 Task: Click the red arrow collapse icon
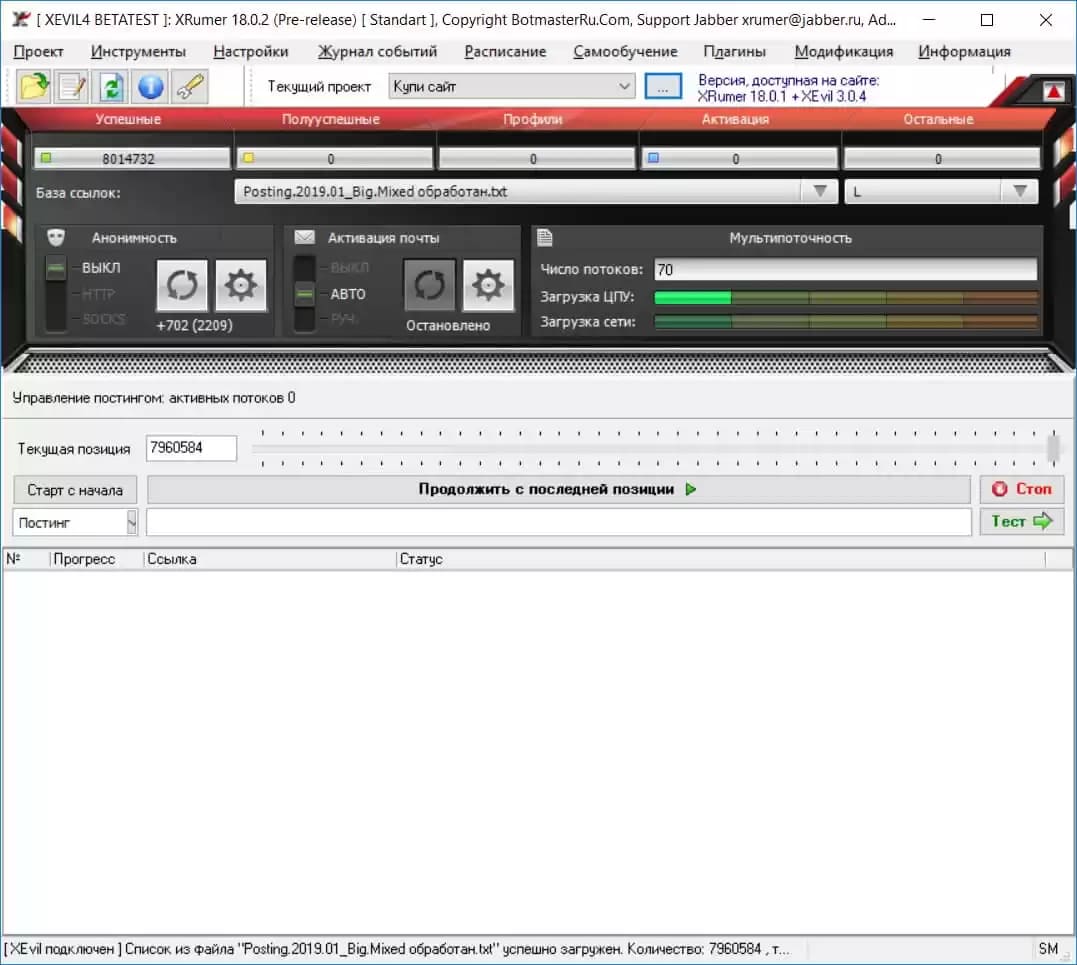pyautogui.click(x=1053, y=90)
